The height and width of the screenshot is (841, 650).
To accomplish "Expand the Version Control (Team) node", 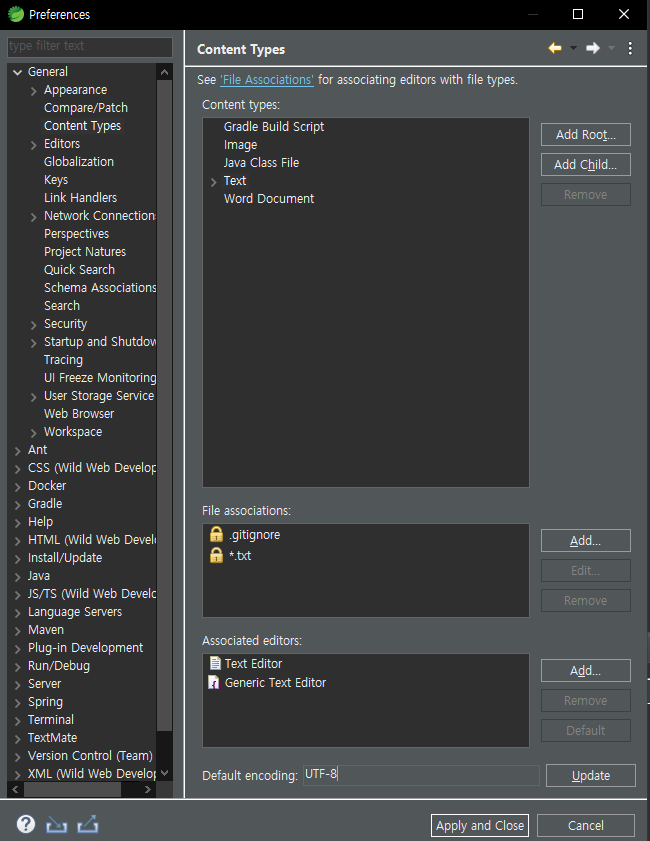I will pos(18,757).
